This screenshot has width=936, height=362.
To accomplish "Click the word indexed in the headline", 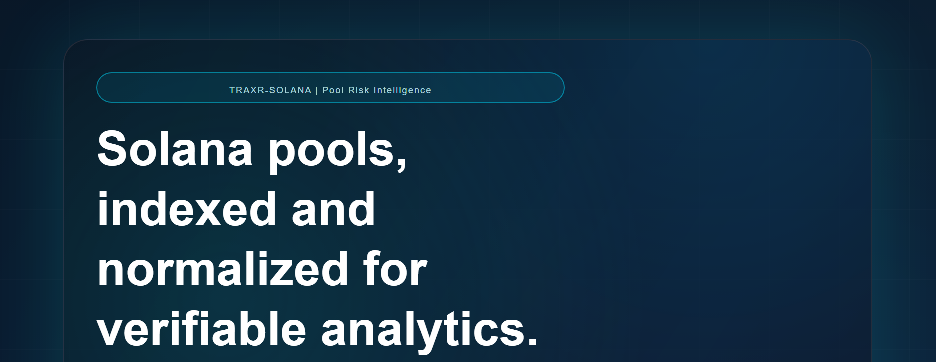I will (x=186, y=208).
